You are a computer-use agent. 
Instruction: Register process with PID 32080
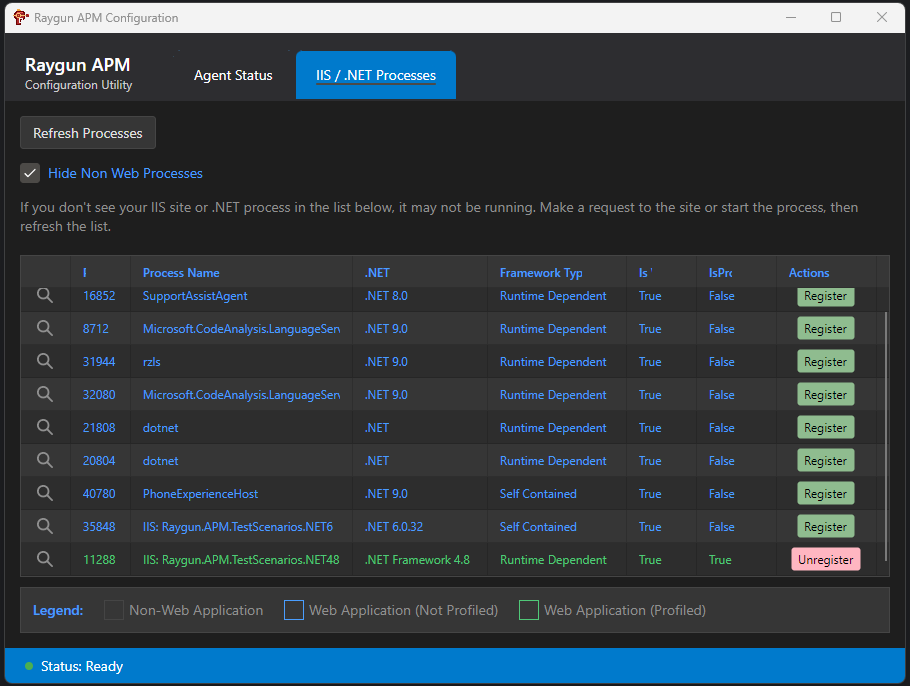point(825,395)
